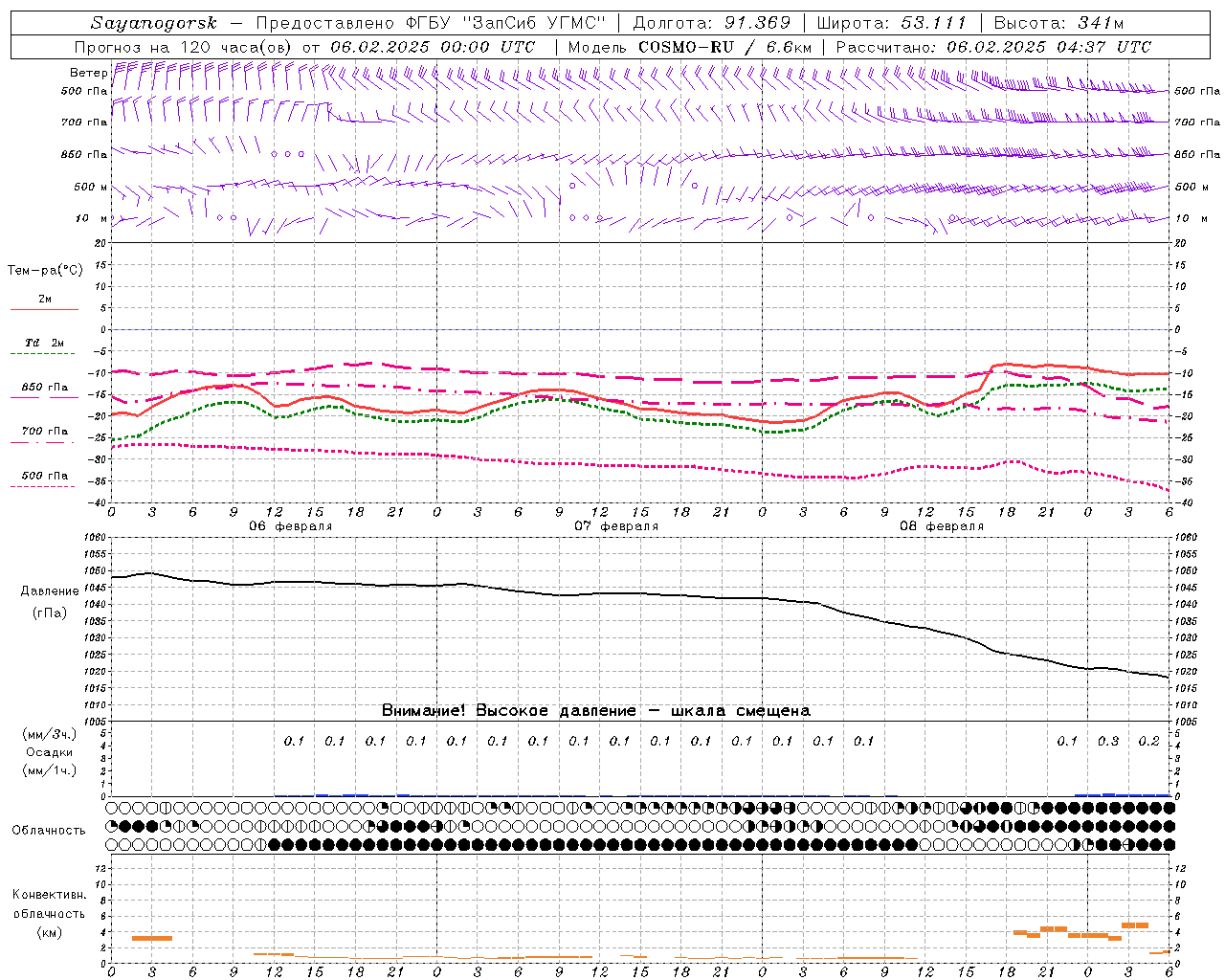Click the (мм/3ч.) precipitation unit label

pos(50,734)
